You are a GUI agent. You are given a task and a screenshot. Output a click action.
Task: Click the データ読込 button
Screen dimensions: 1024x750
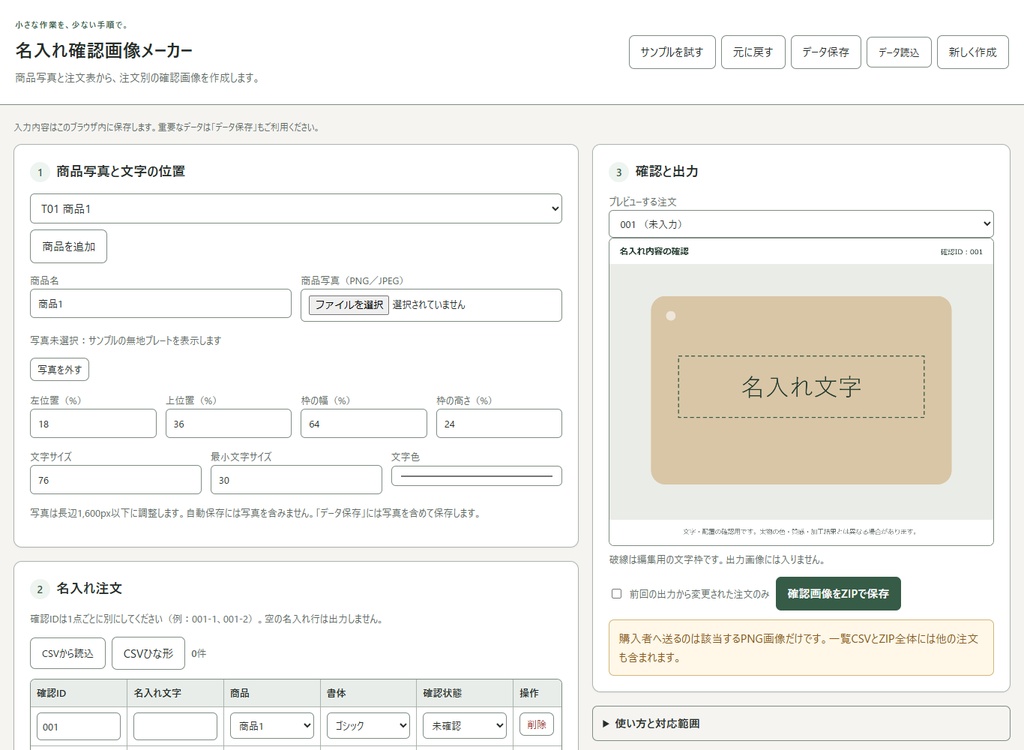point(899,52)
